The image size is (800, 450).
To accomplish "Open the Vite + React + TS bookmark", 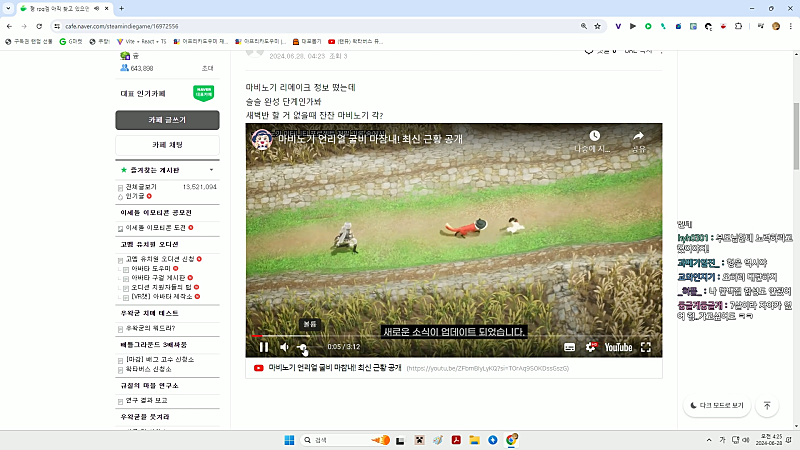I will [x=142, y=41].
